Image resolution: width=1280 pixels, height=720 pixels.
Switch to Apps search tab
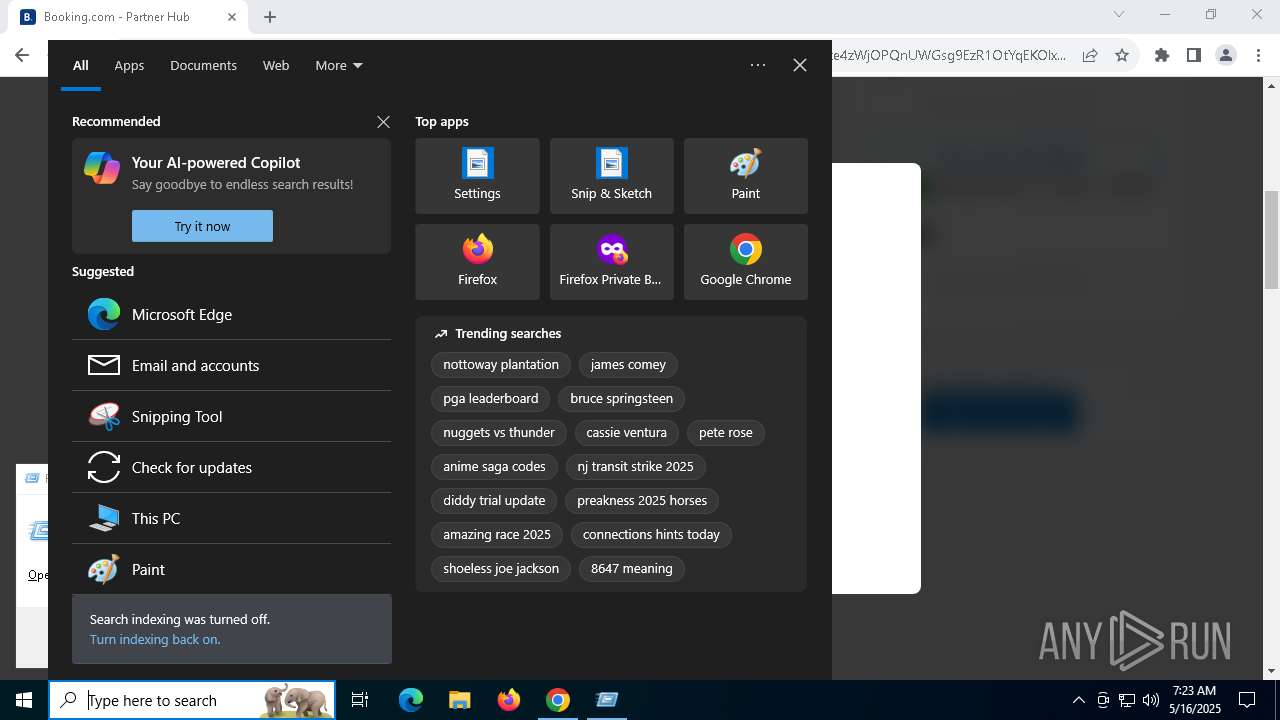click(x=129, y=65)
